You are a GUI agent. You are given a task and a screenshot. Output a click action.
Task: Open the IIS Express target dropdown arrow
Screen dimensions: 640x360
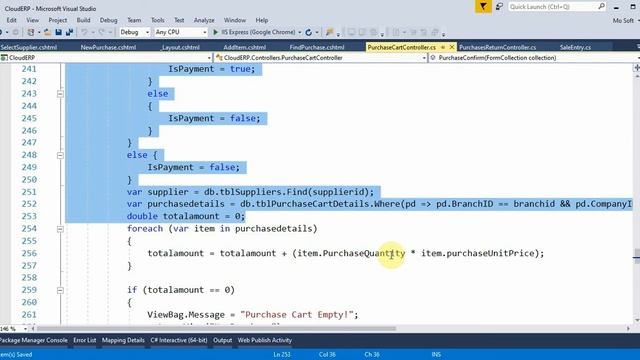[300, 32]
